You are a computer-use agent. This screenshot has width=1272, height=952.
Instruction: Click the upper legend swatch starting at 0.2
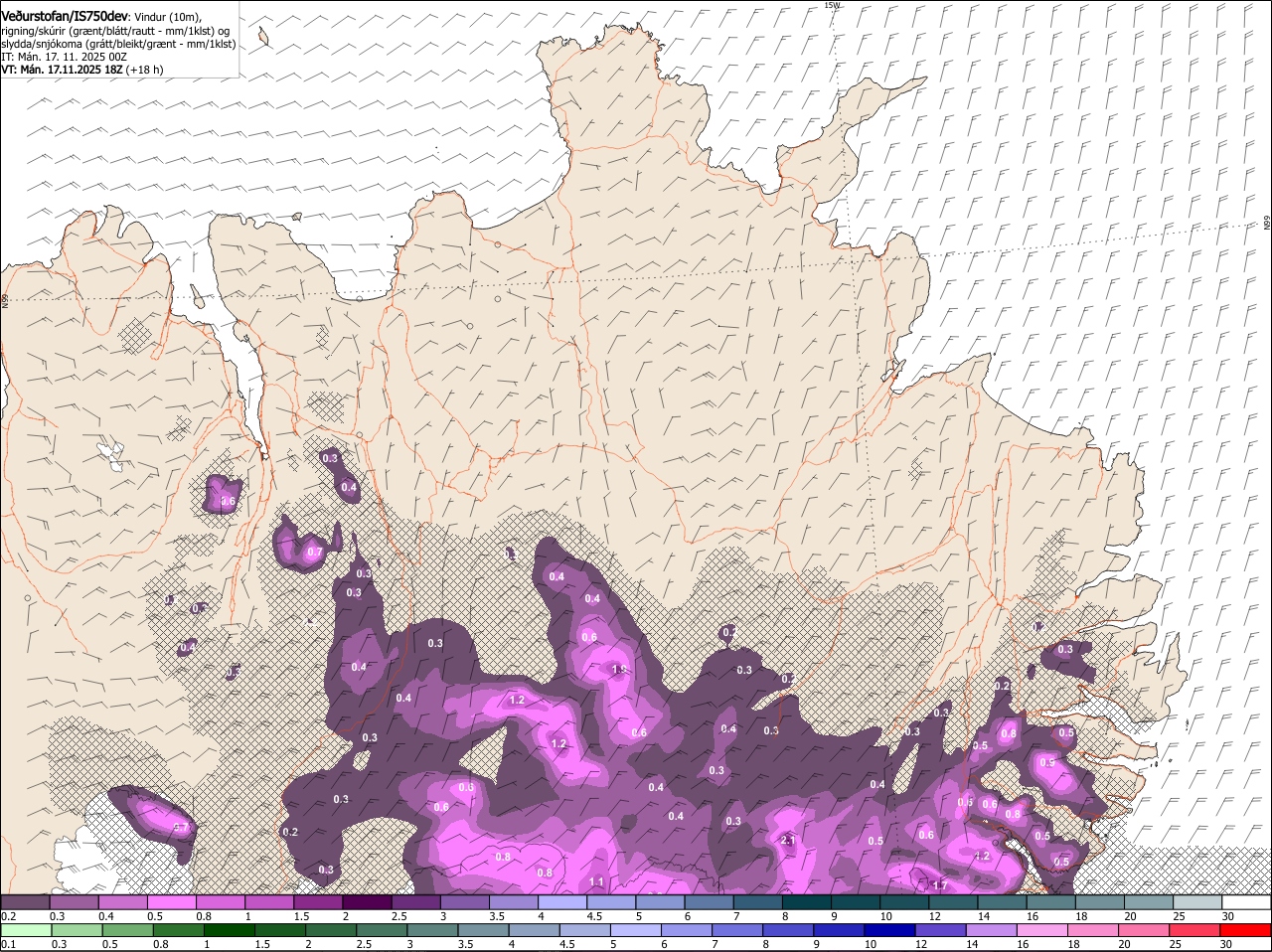pyautogui.click(x=26, y=902)
